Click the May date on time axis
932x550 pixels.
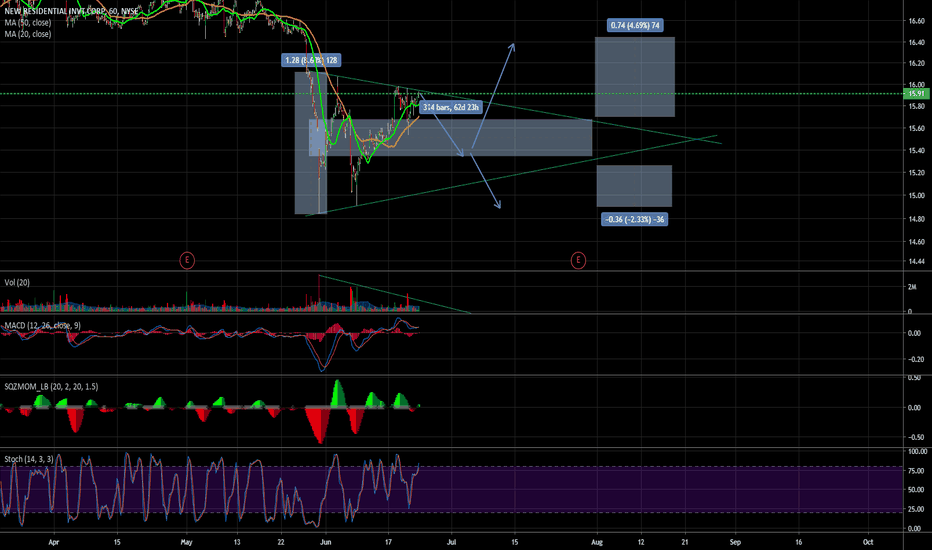click(x=187, y=542)
